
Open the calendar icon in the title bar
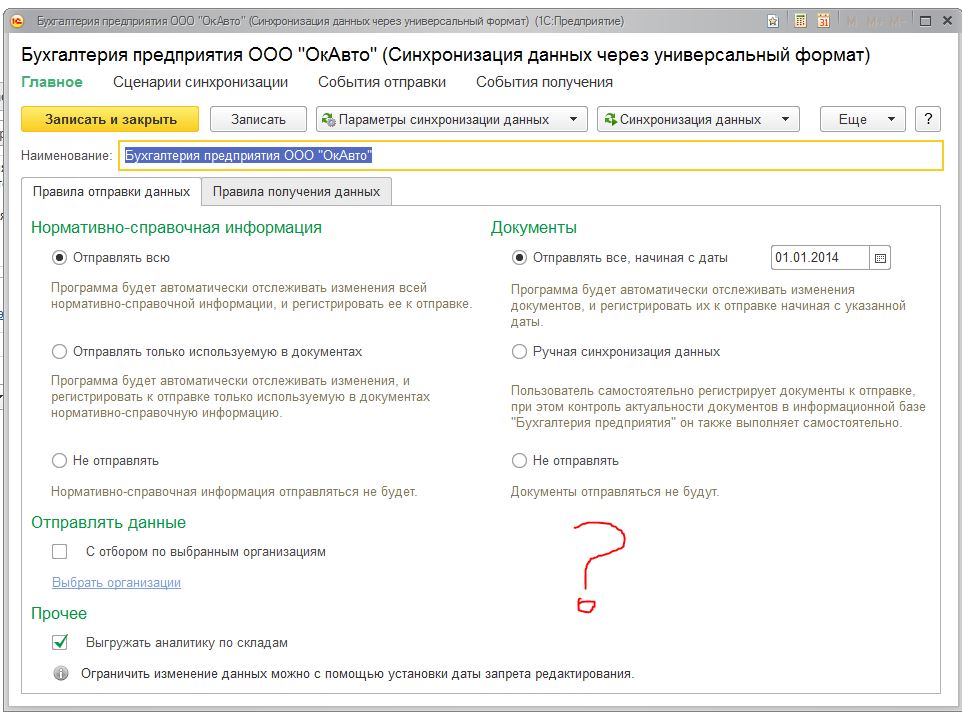(824, 20)
